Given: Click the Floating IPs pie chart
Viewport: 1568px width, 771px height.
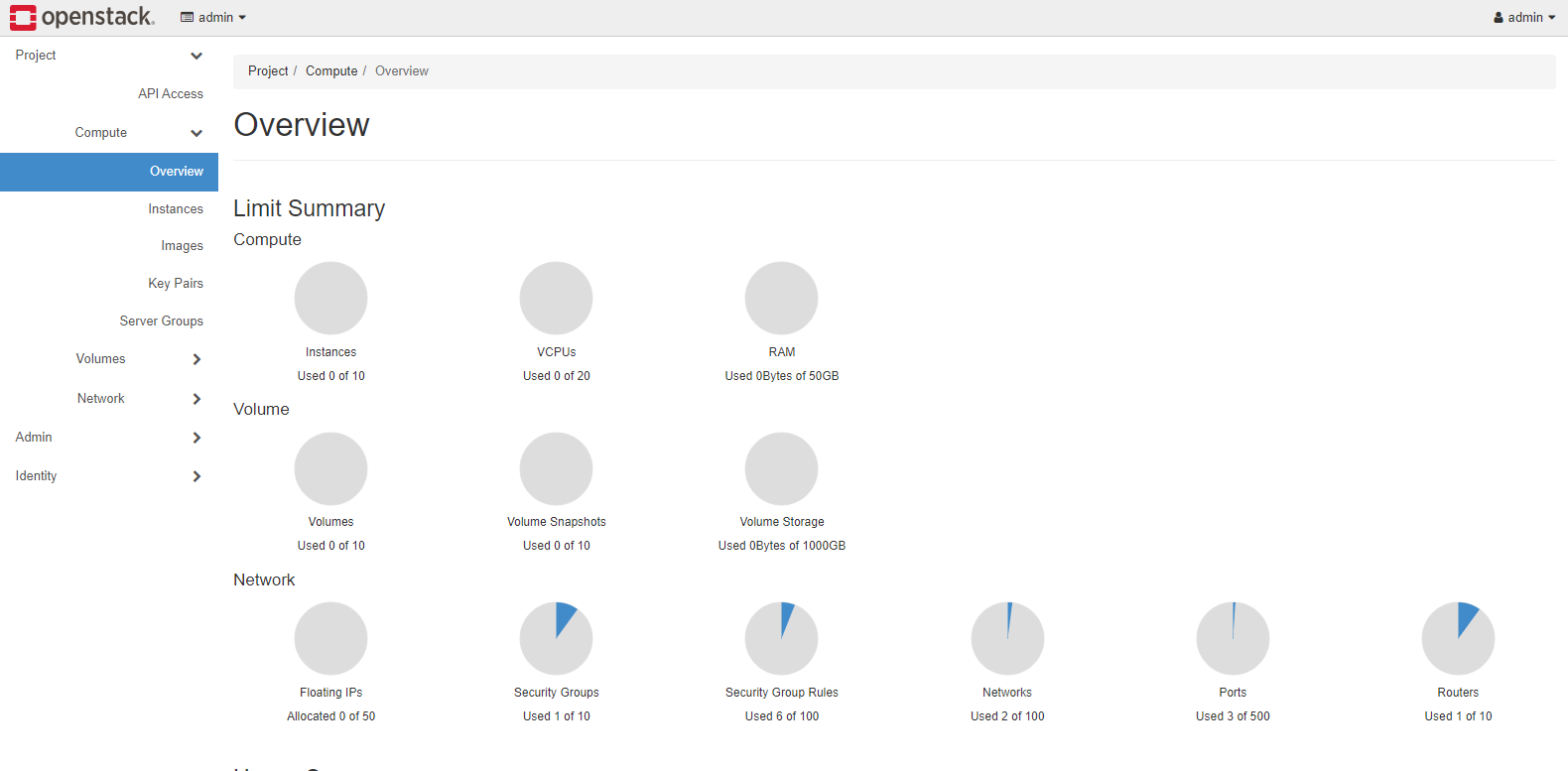Looking at the screenshot, I should point(331,638).
